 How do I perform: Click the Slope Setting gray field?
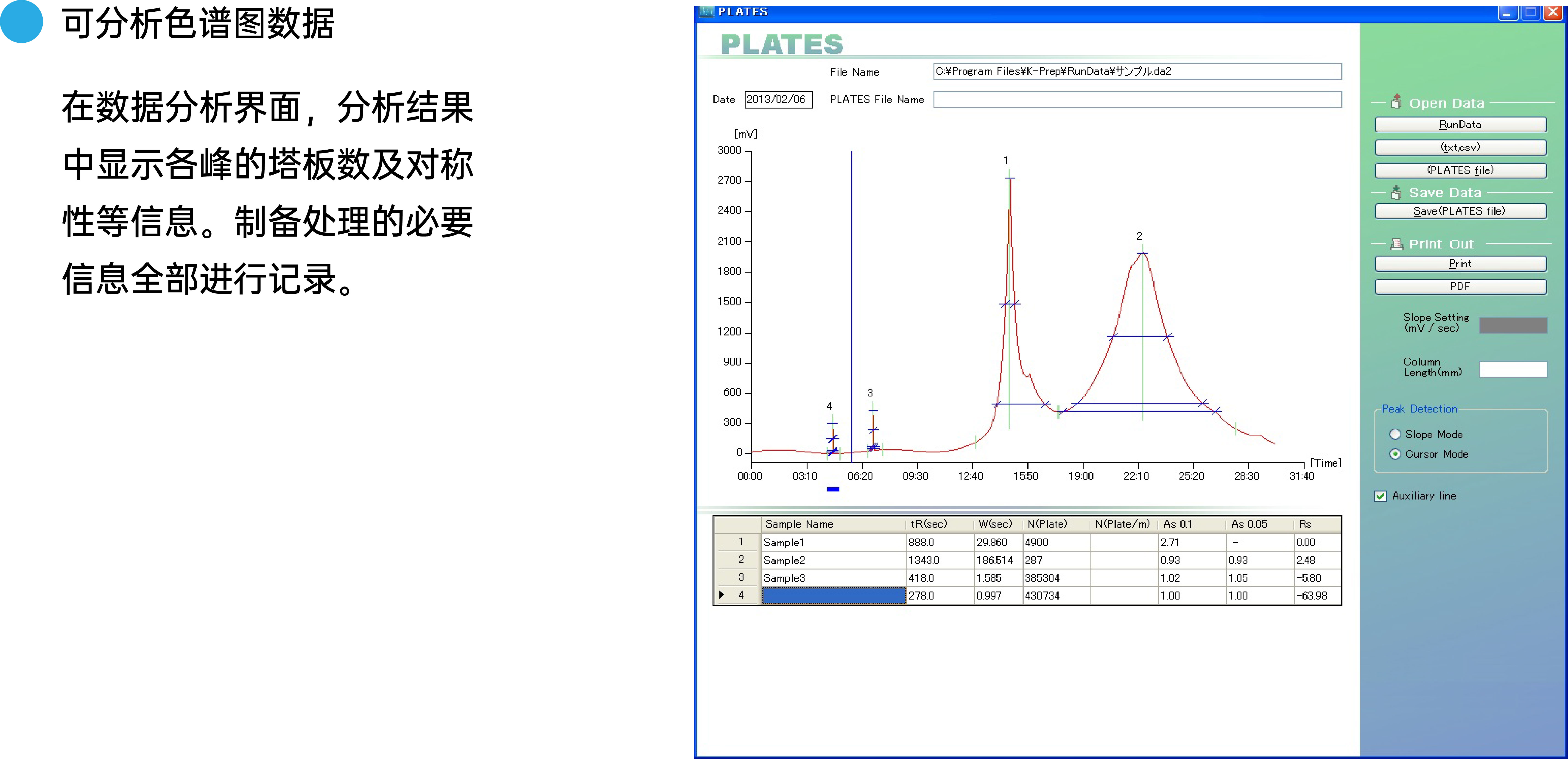point(1513,325)
